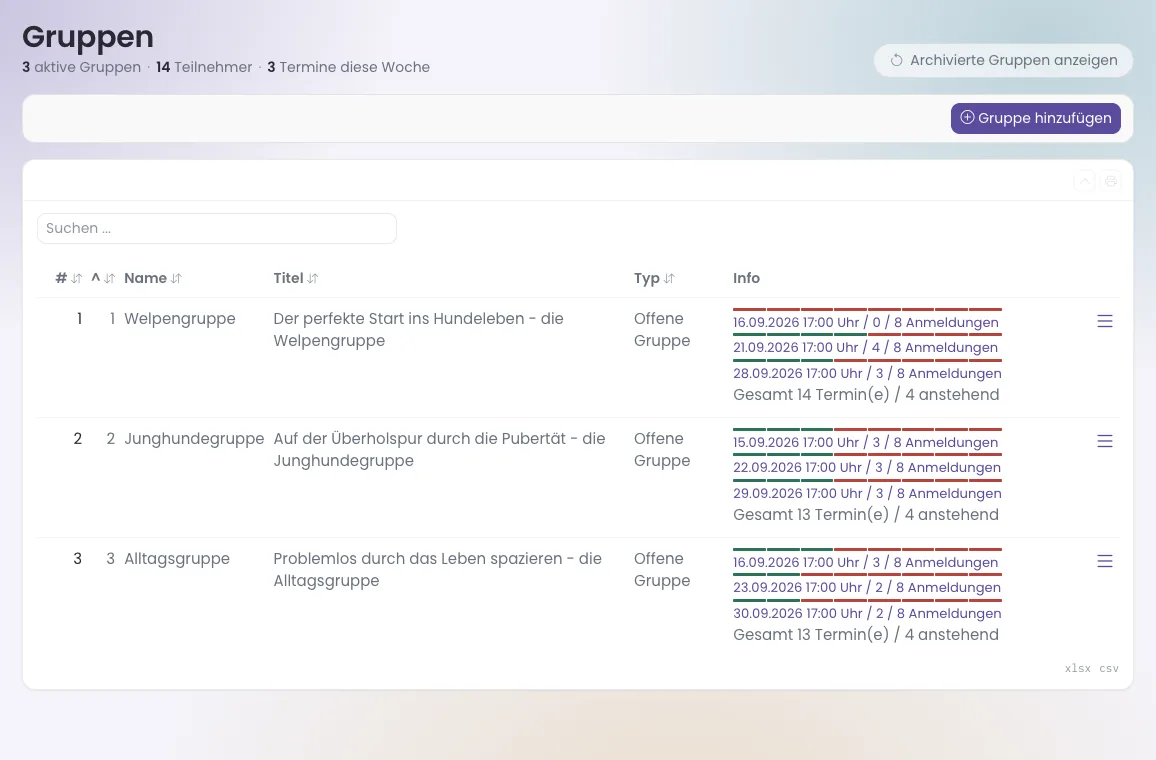The image size is (1156, 760).
Task: Click 'Offene Gruppe' in the Junghundegruppe row
Action: 662,450
